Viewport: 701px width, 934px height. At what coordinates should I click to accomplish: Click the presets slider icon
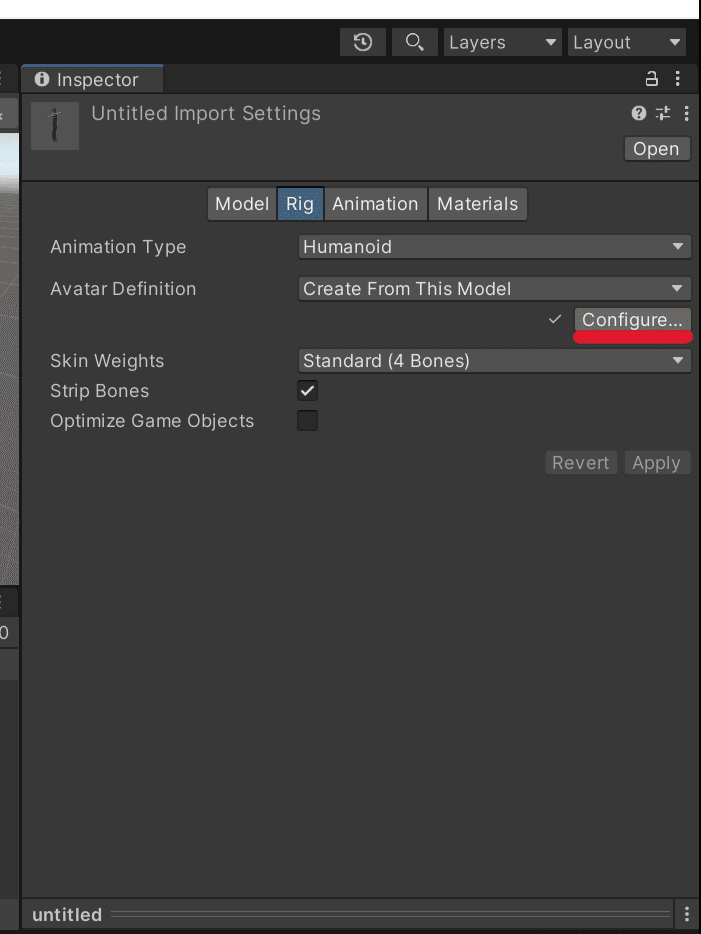click(x=663, y=114)
